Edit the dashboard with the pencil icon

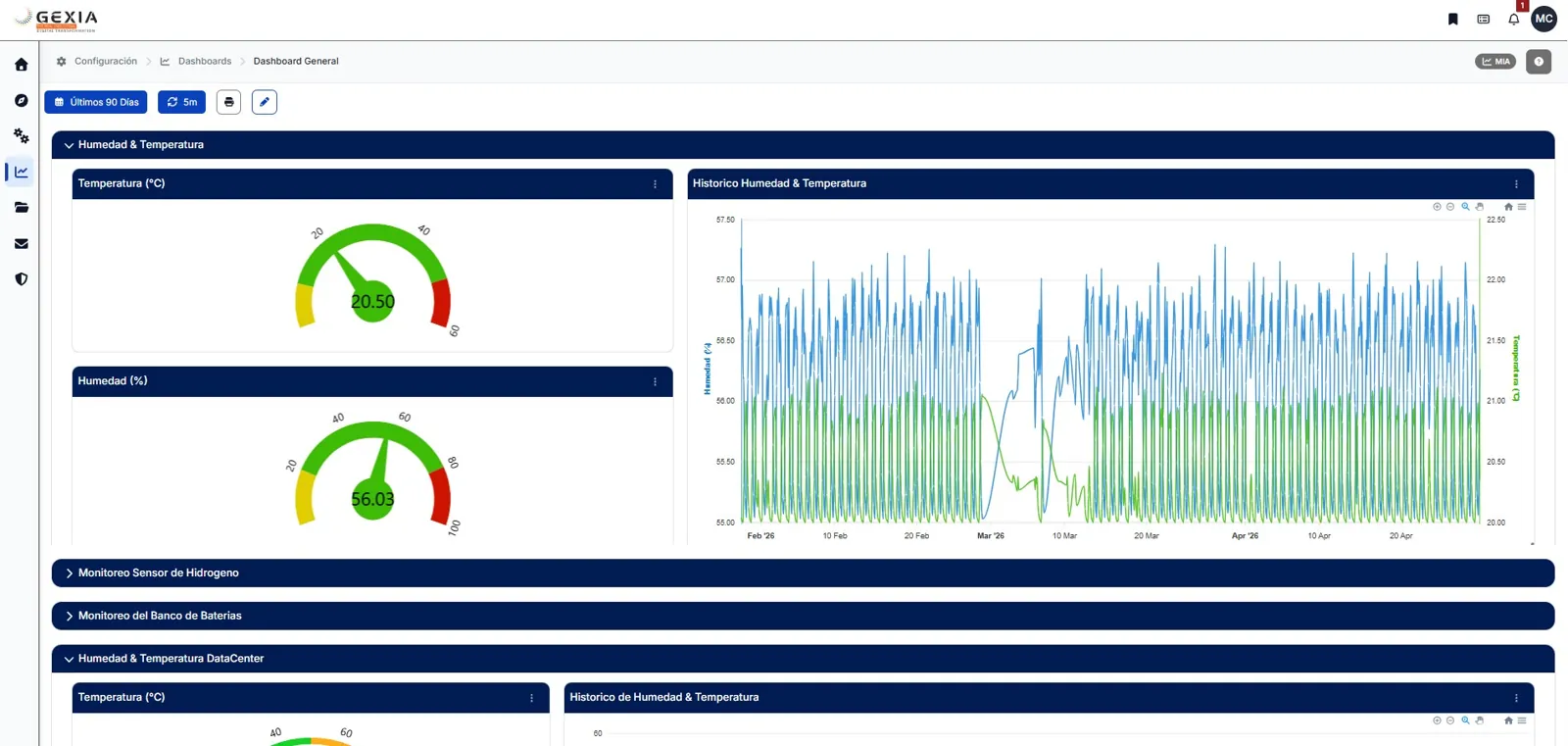coord(265,102)
